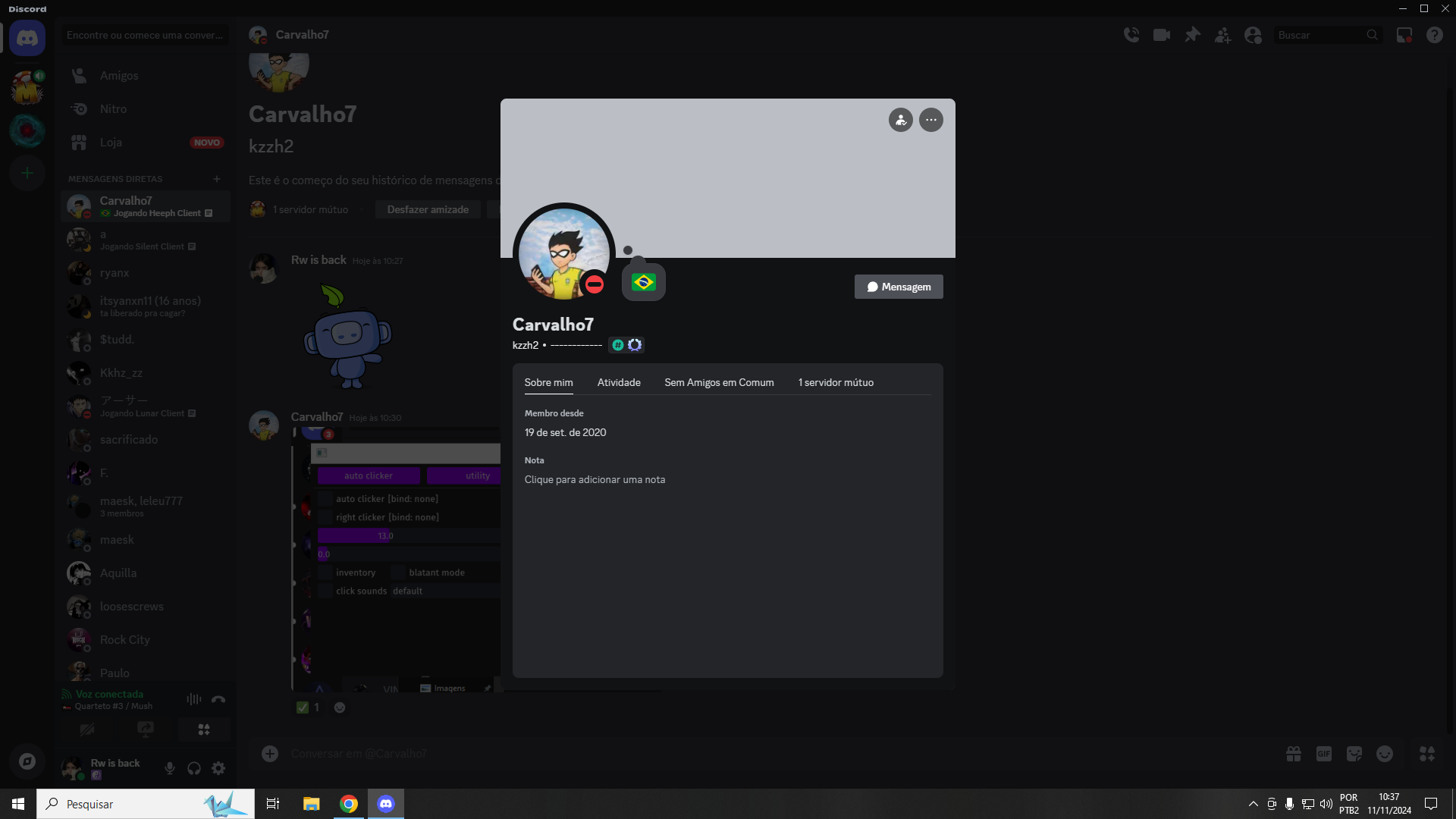Image resolution: width=1456 pixels, height=819 pixels.
Task: Open the Rock City direct message
Action: pyautogui.click(x=146, y=640)
